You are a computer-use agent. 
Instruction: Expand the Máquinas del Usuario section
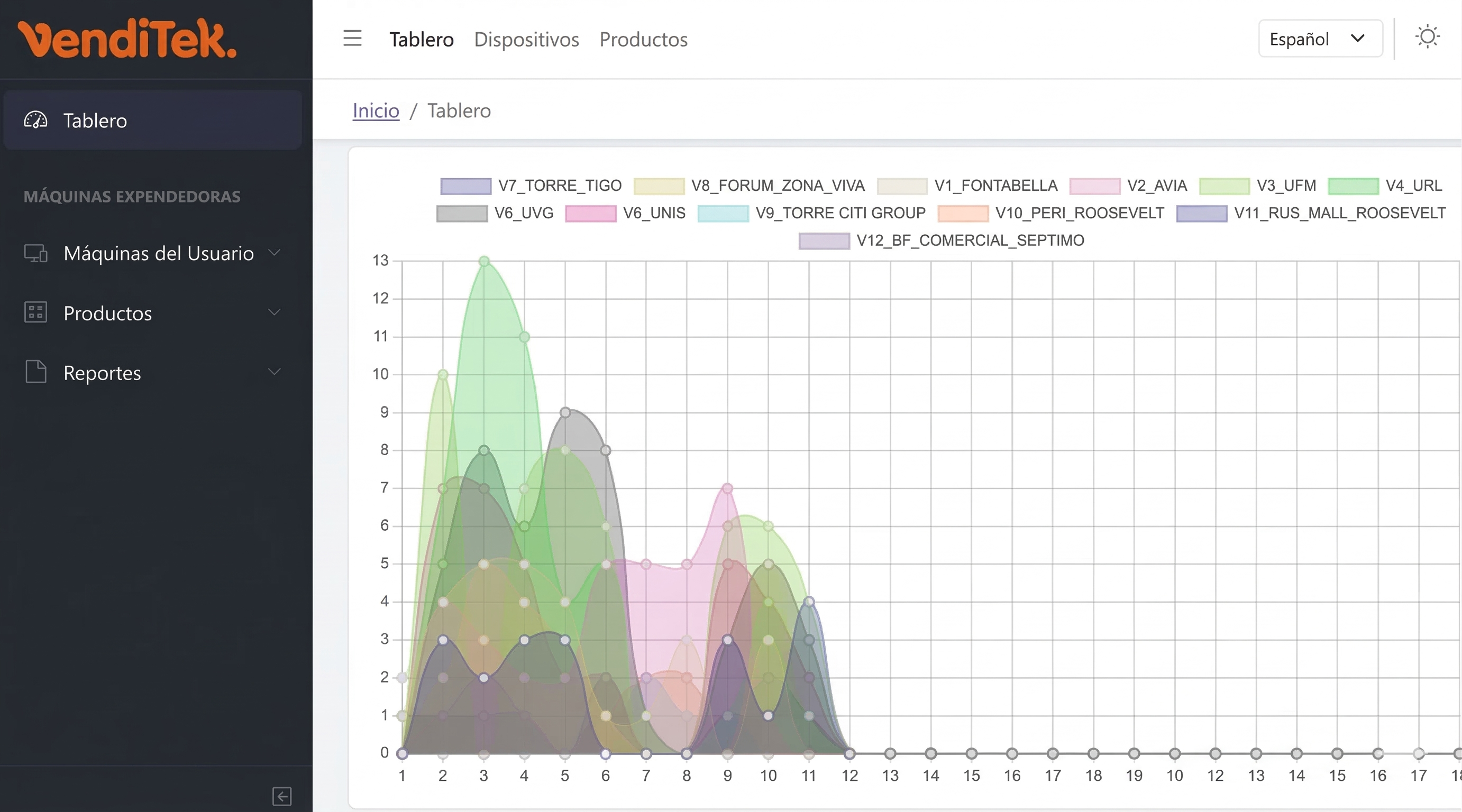(x=275, y=253)
